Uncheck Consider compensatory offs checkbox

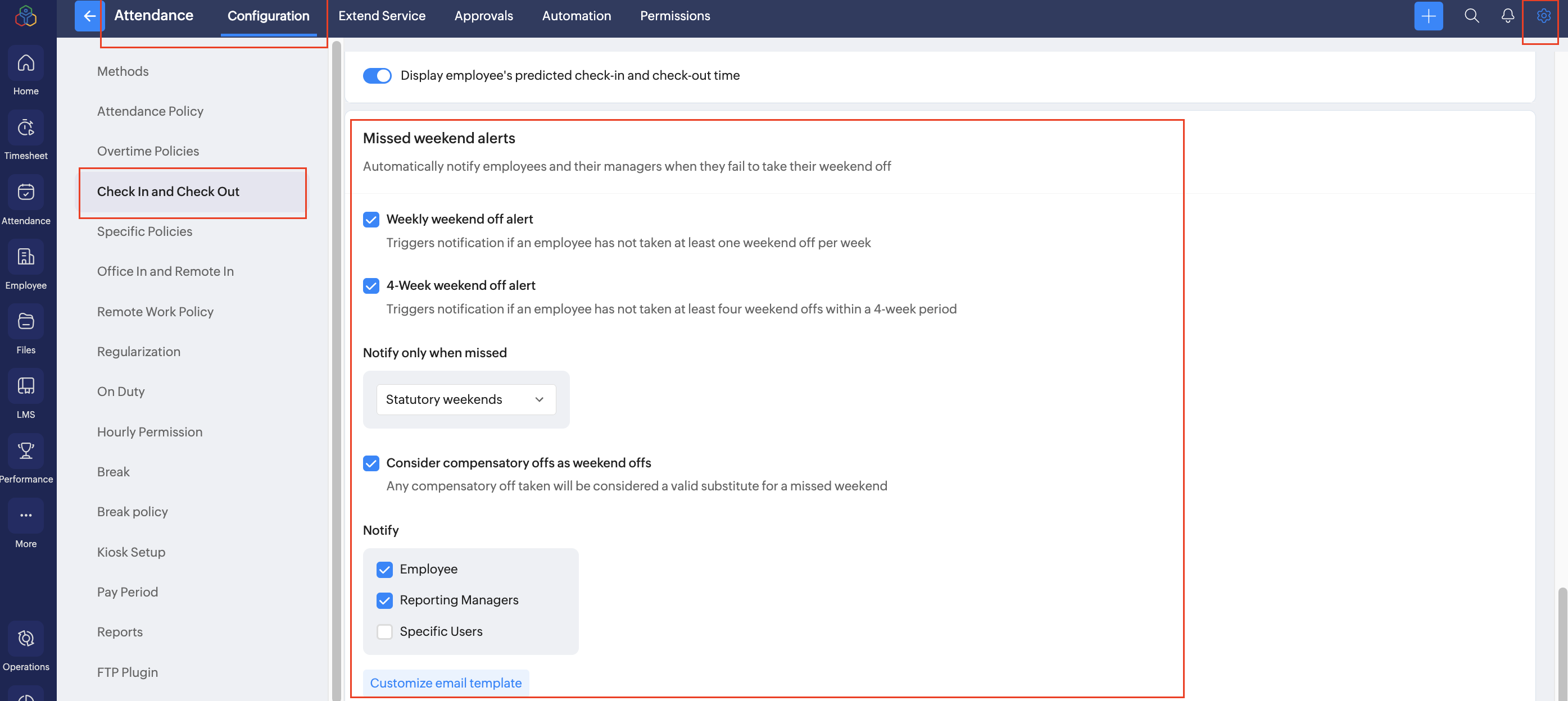371,463
